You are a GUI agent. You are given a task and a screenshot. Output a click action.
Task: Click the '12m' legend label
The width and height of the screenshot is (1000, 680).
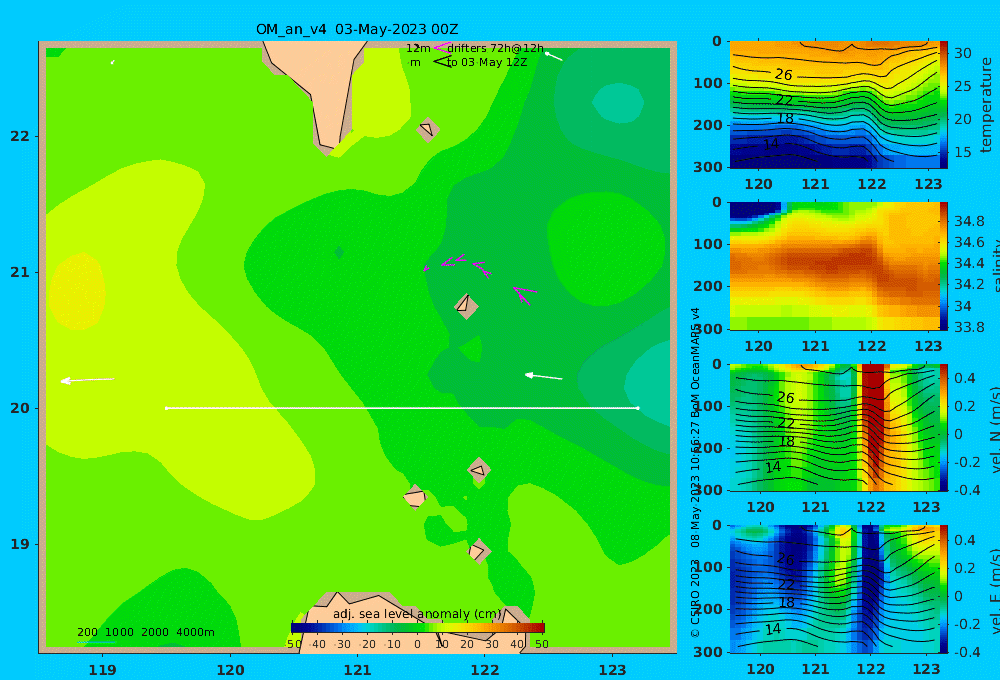pos(418,48)
